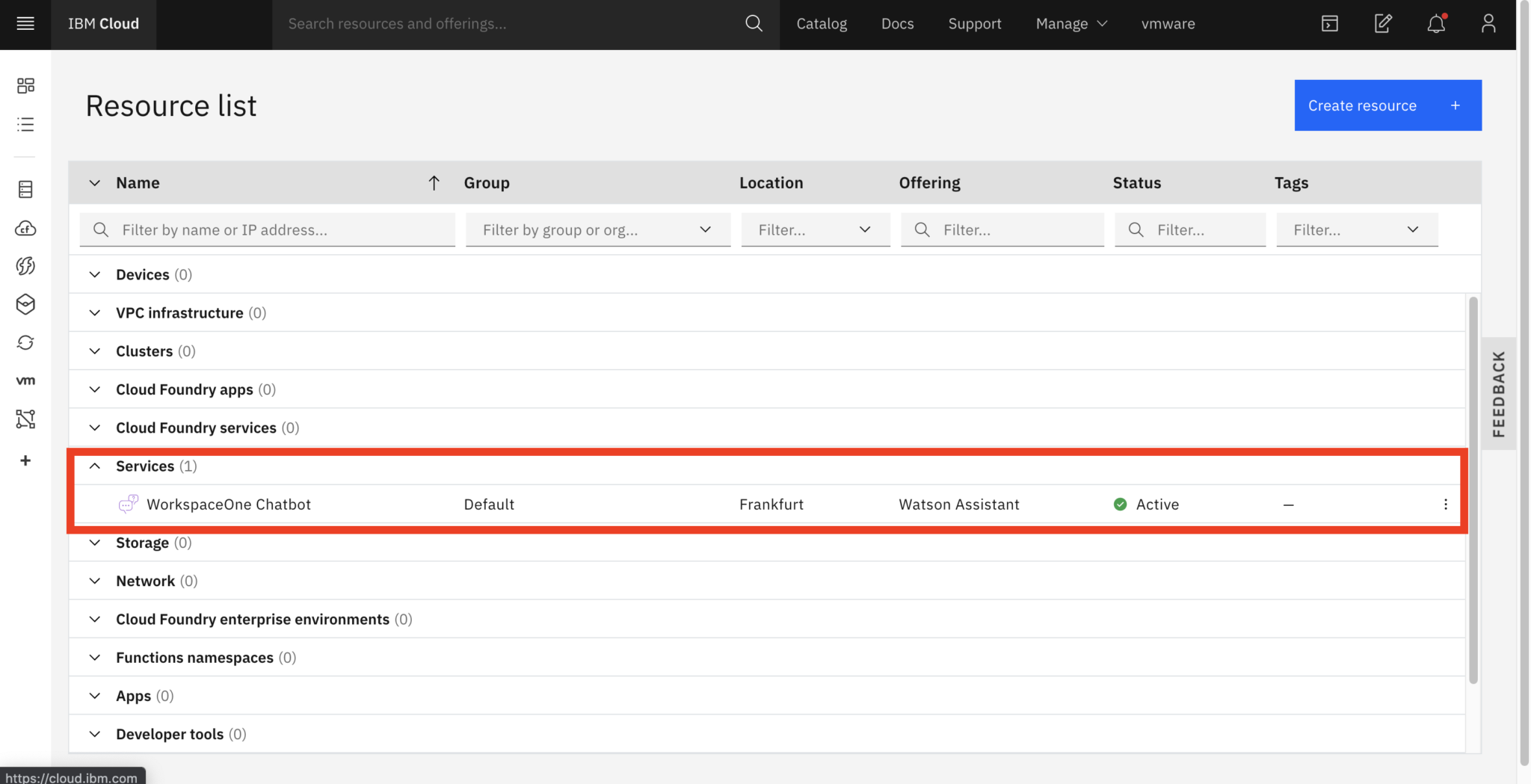Collapse the Services section
Image resolution: width=1531 pixels, height=784 pixels.
click(x=95, y=465)
